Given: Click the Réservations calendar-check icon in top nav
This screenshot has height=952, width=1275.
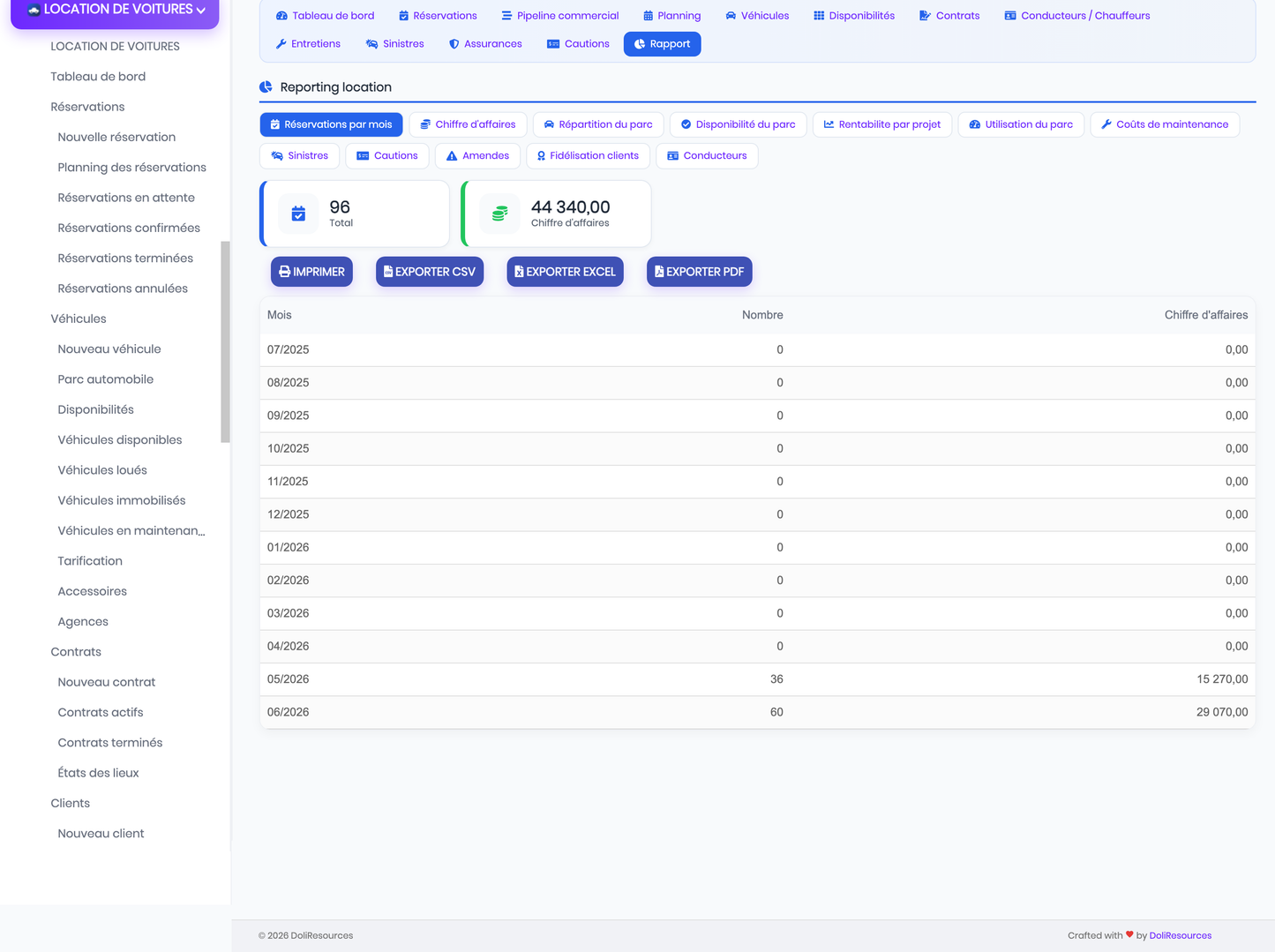Looking at the screenshot, I should 403,16.
